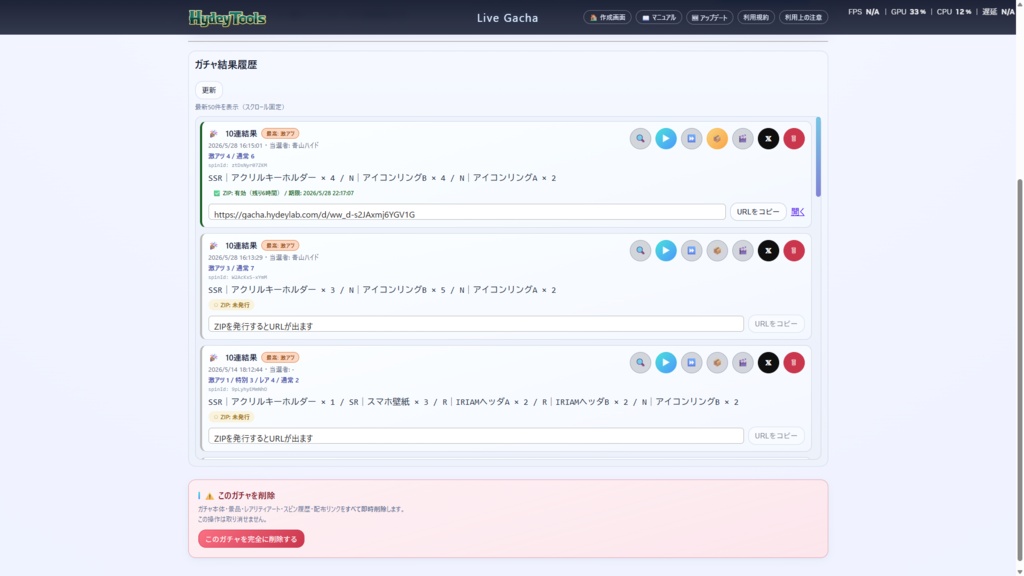Click the magnifier icon on the 16:15:01 result
The height and width of the screenshot is (576, 1024).
[640, 138]
